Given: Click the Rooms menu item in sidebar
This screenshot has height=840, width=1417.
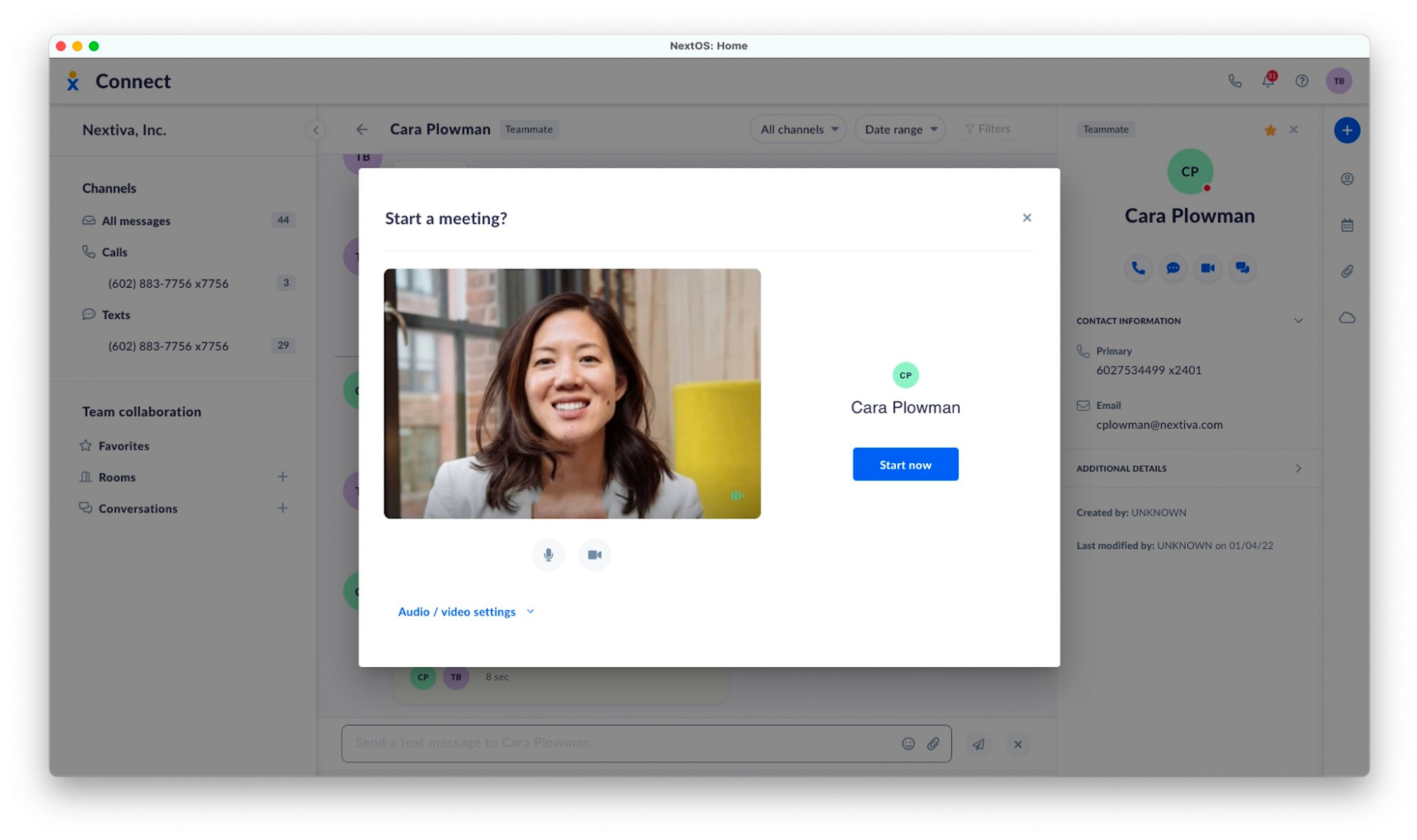Looking at the screenshot, I should [x=117, y=476].
